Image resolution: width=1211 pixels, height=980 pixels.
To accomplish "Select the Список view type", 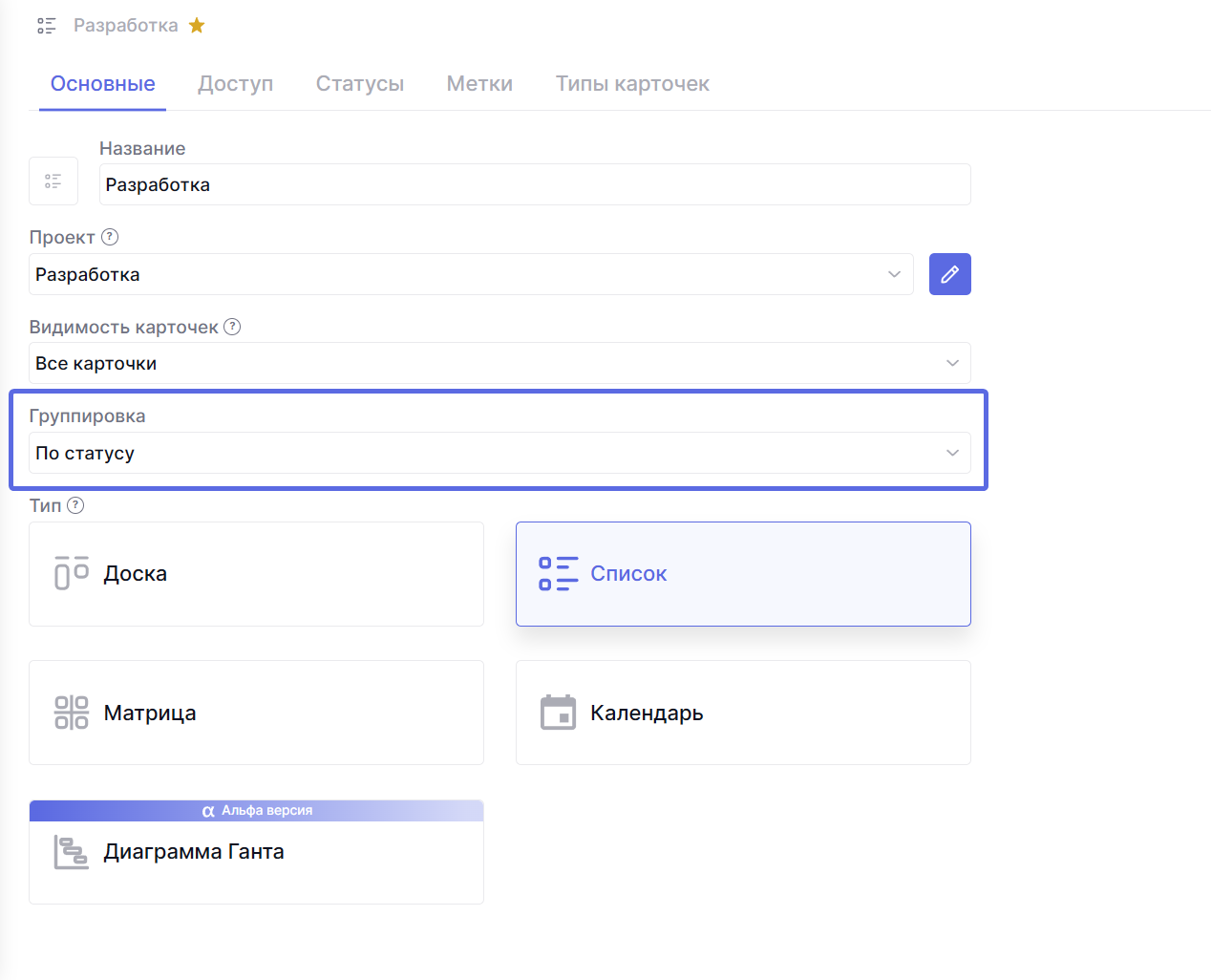I will click(743, 574).
